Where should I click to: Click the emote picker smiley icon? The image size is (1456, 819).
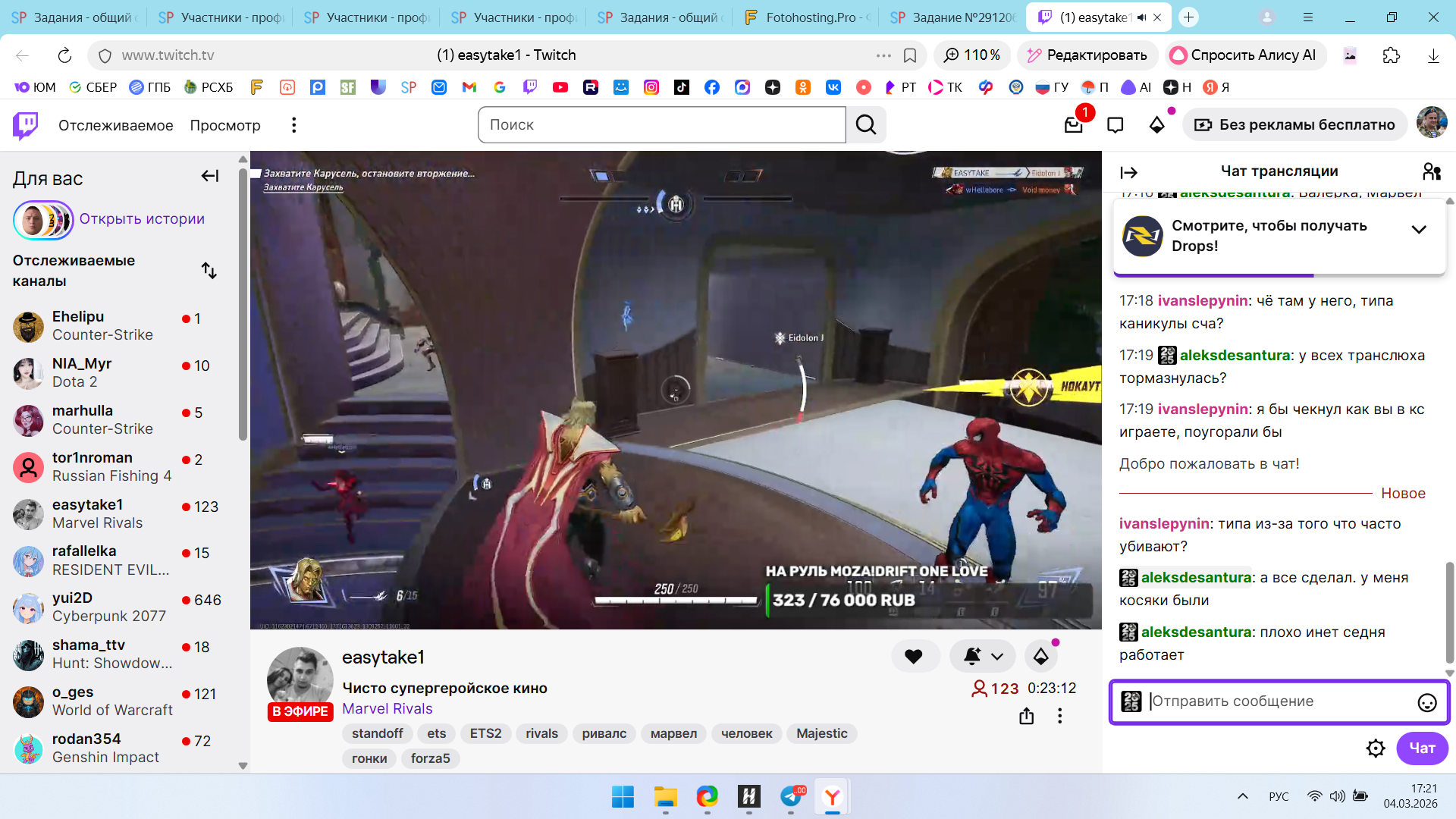1426,703
